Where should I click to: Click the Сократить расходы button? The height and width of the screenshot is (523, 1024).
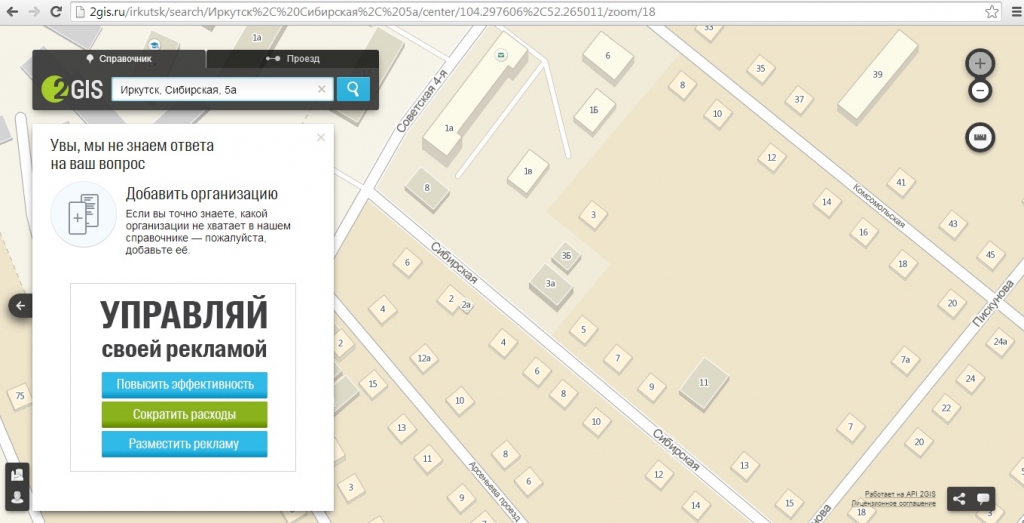pos(185,415)
